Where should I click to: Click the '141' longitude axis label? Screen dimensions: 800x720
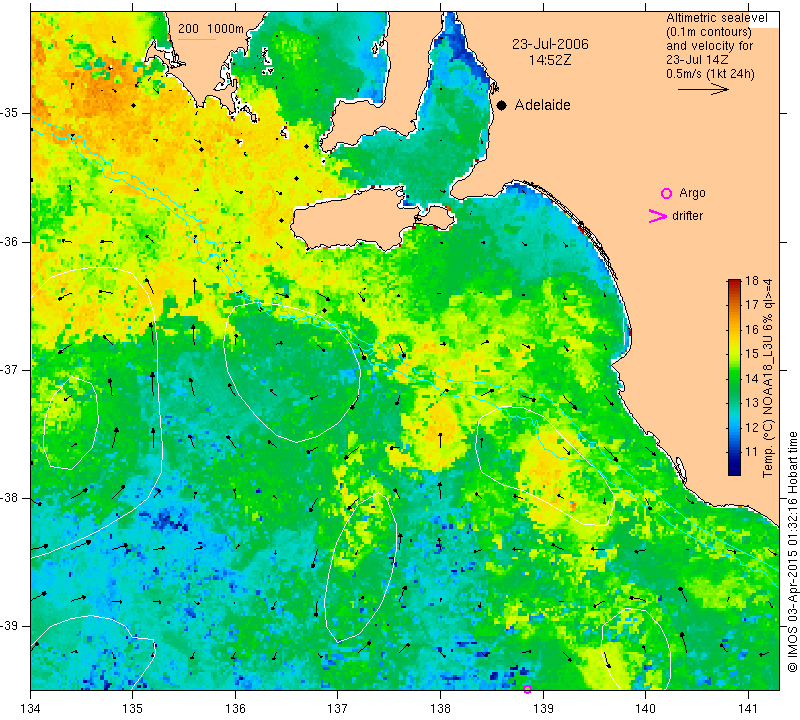[748, 709]
